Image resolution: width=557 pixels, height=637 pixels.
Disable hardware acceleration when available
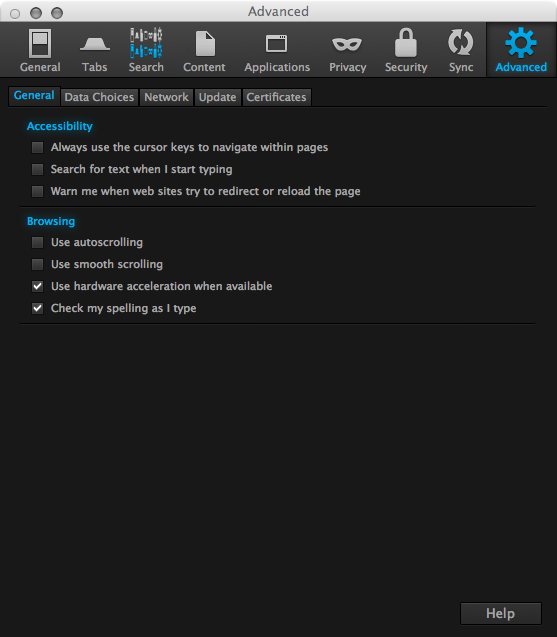pos(37,286)
